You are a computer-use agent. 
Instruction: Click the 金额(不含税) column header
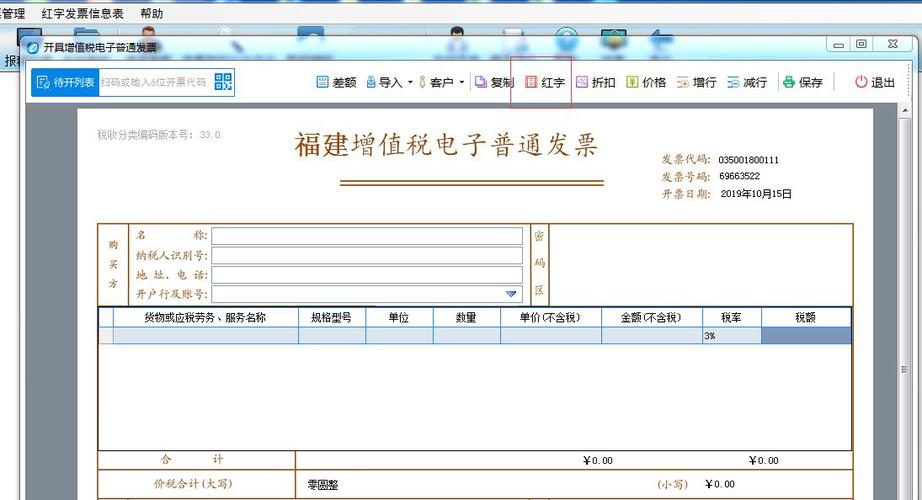tap(652, 318)
